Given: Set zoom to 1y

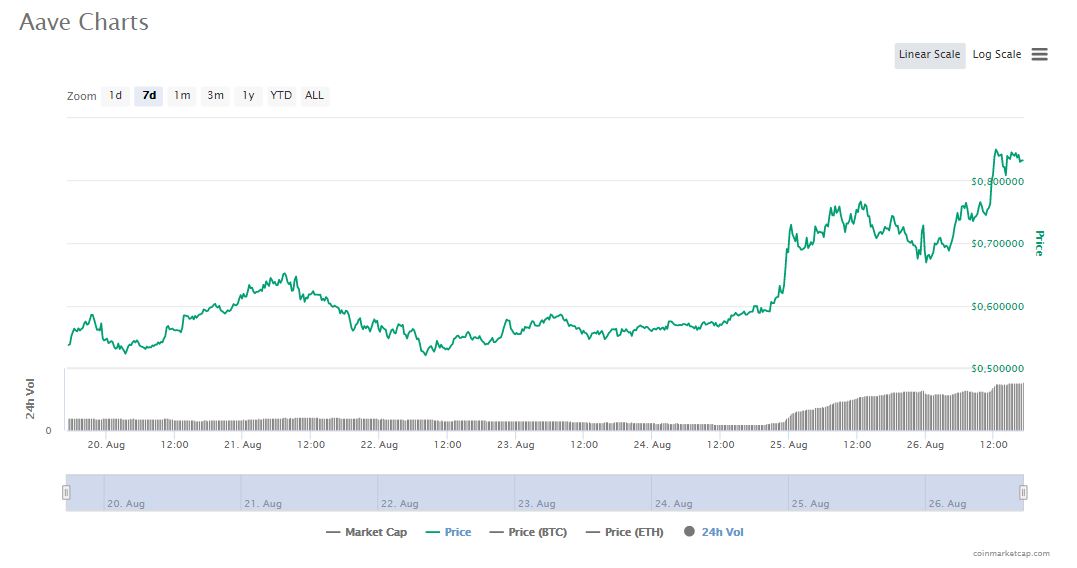Looking at the screenshot, I should tap(248, 96).
